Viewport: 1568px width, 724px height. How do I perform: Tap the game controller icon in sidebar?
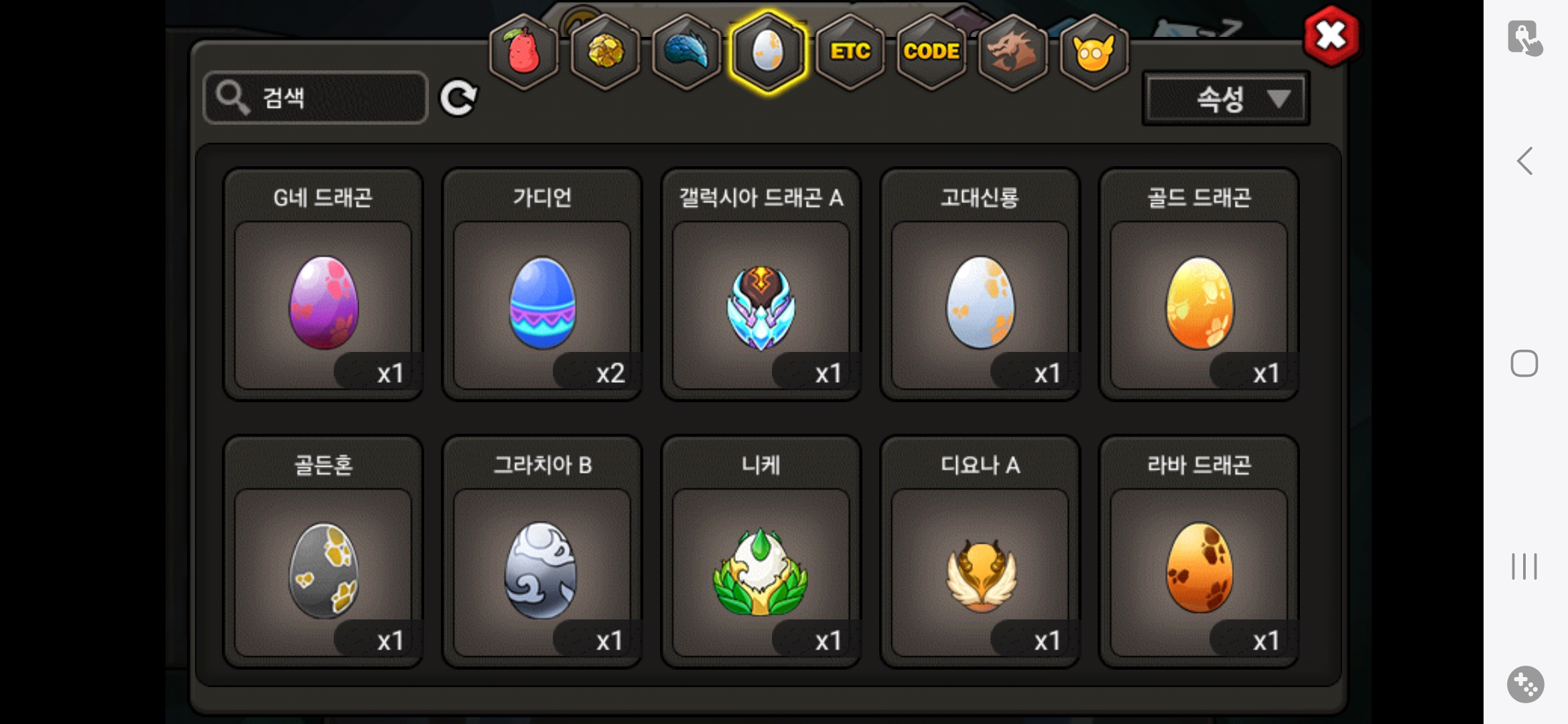pos(1526,684)
